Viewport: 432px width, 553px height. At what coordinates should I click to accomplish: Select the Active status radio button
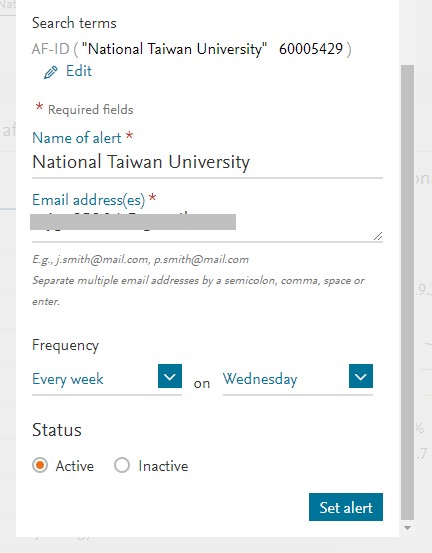click(x=40, y=465)
